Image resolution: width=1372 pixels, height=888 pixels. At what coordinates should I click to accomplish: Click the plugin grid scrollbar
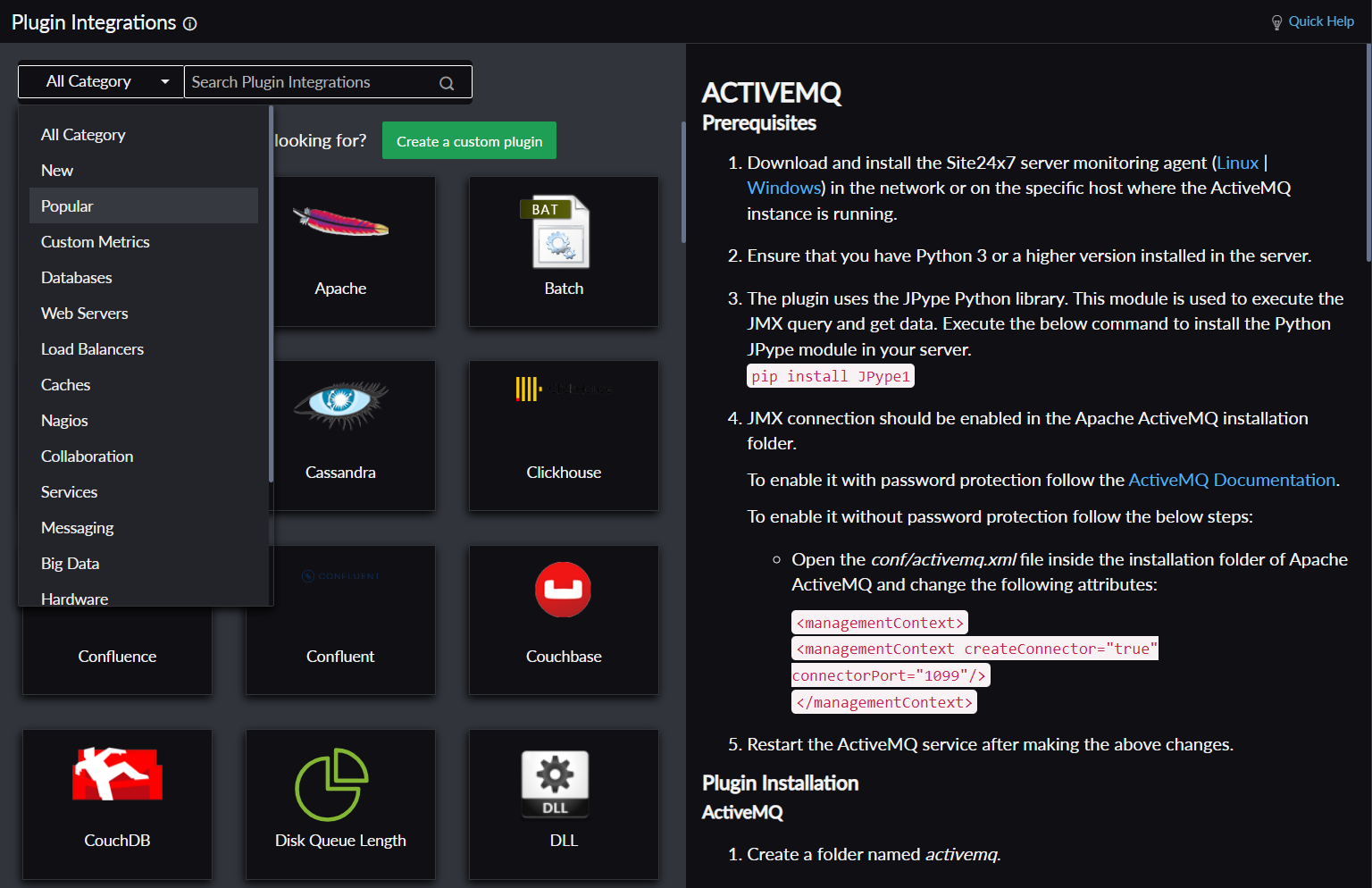pos(683,182)
